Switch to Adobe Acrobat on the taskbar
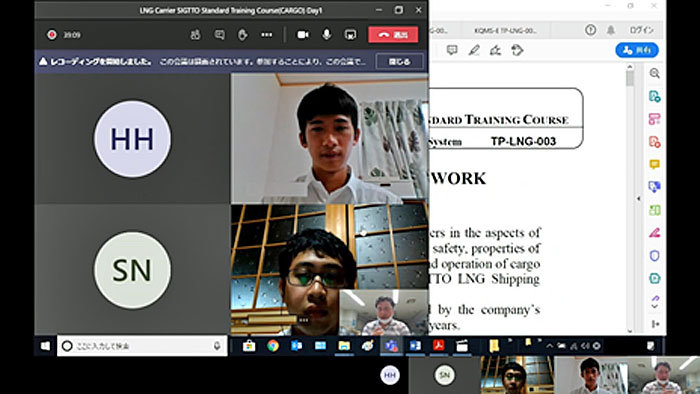 [438, 346]
